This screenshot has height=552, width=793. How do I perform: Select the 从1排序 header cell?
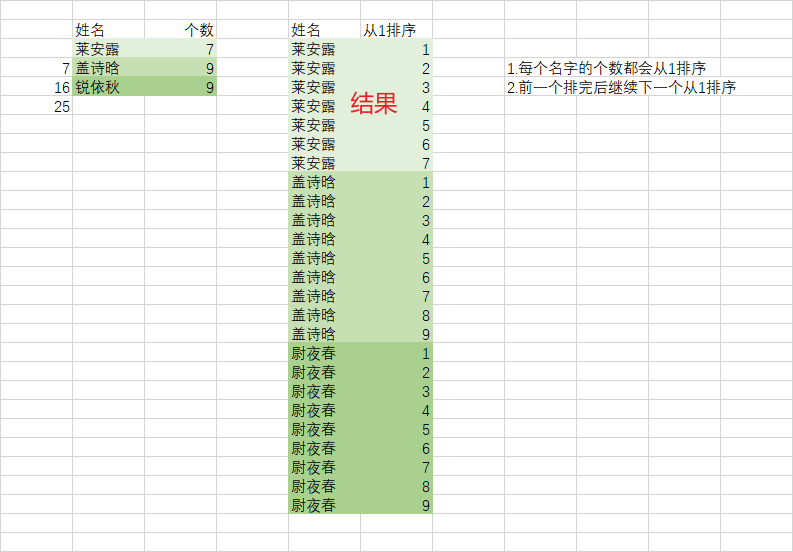click(x=396, y=30)
